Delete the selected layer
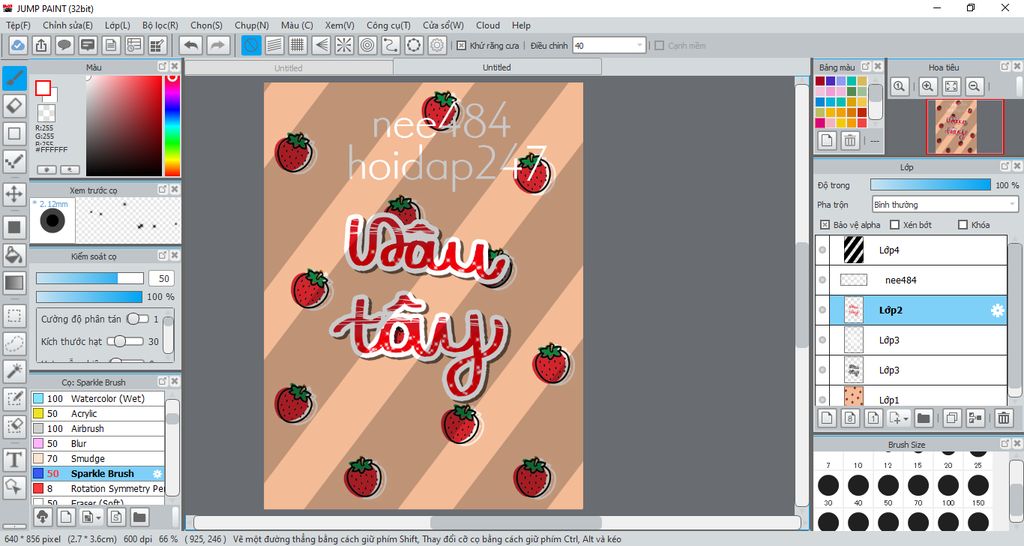 [x=1004, y=417]
